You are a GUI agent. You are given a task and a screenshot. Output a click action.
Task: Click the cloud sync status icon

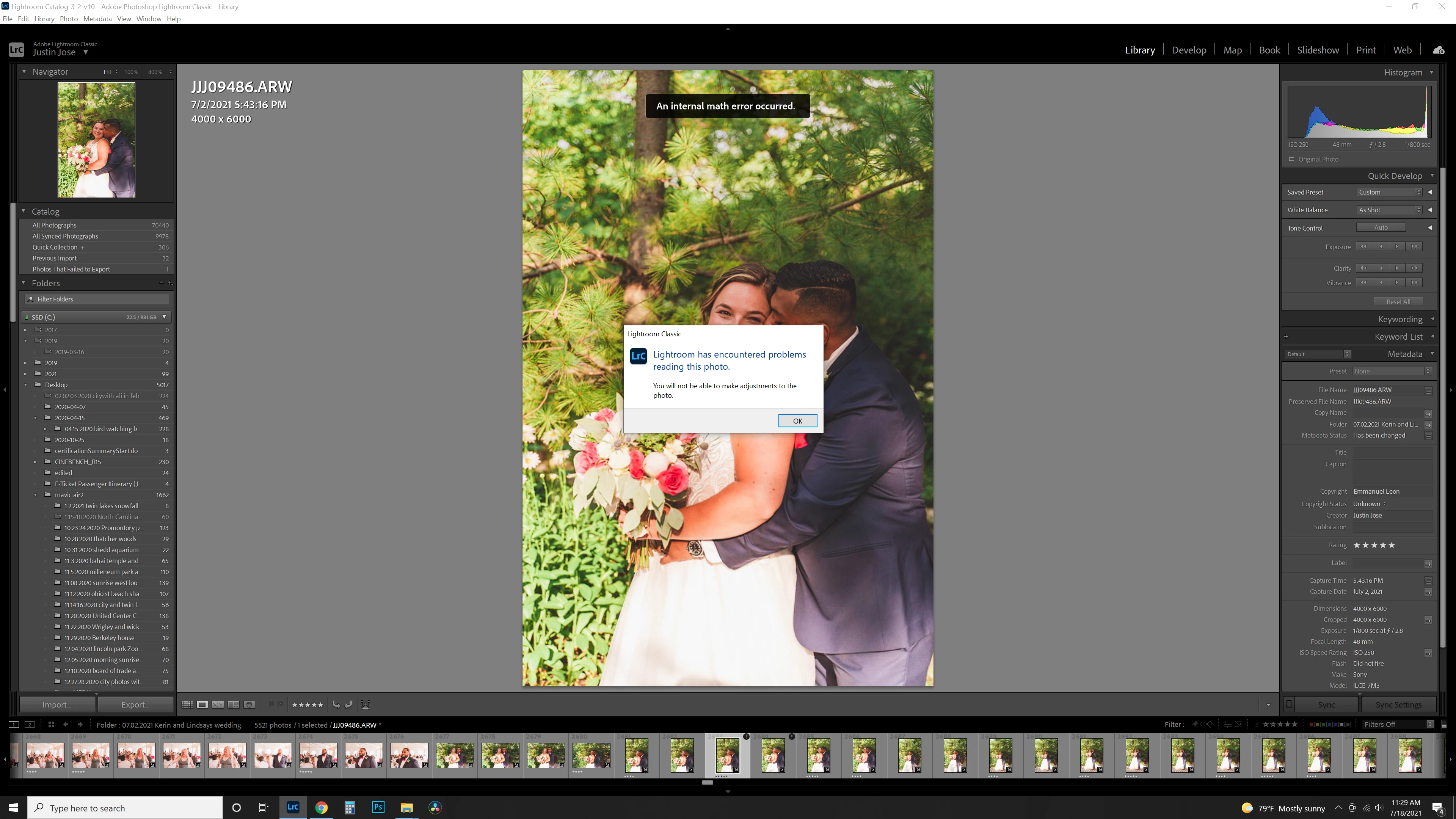(x=1438, y=50)
